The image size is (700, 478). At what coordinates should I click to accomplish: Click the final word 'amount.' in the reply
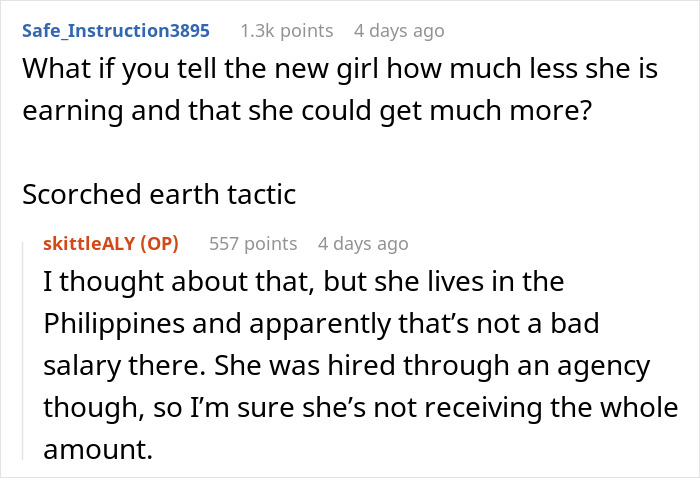tap(96, 450)
